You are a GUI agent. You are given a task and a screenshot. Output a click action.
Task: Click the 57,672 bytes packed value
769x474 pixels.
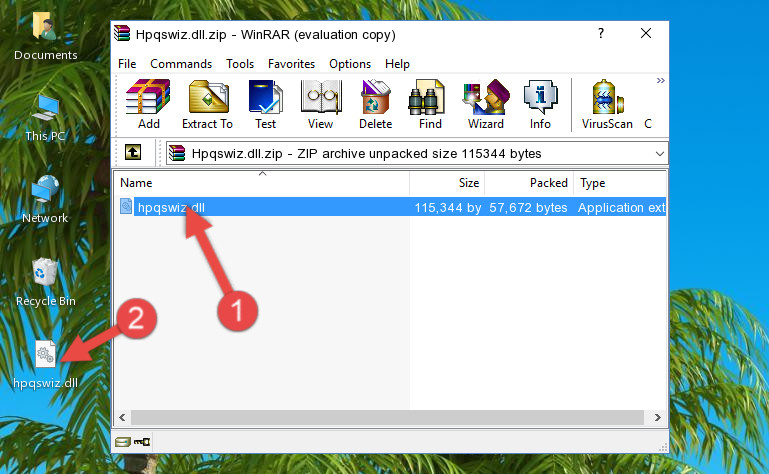pos(528,208)
